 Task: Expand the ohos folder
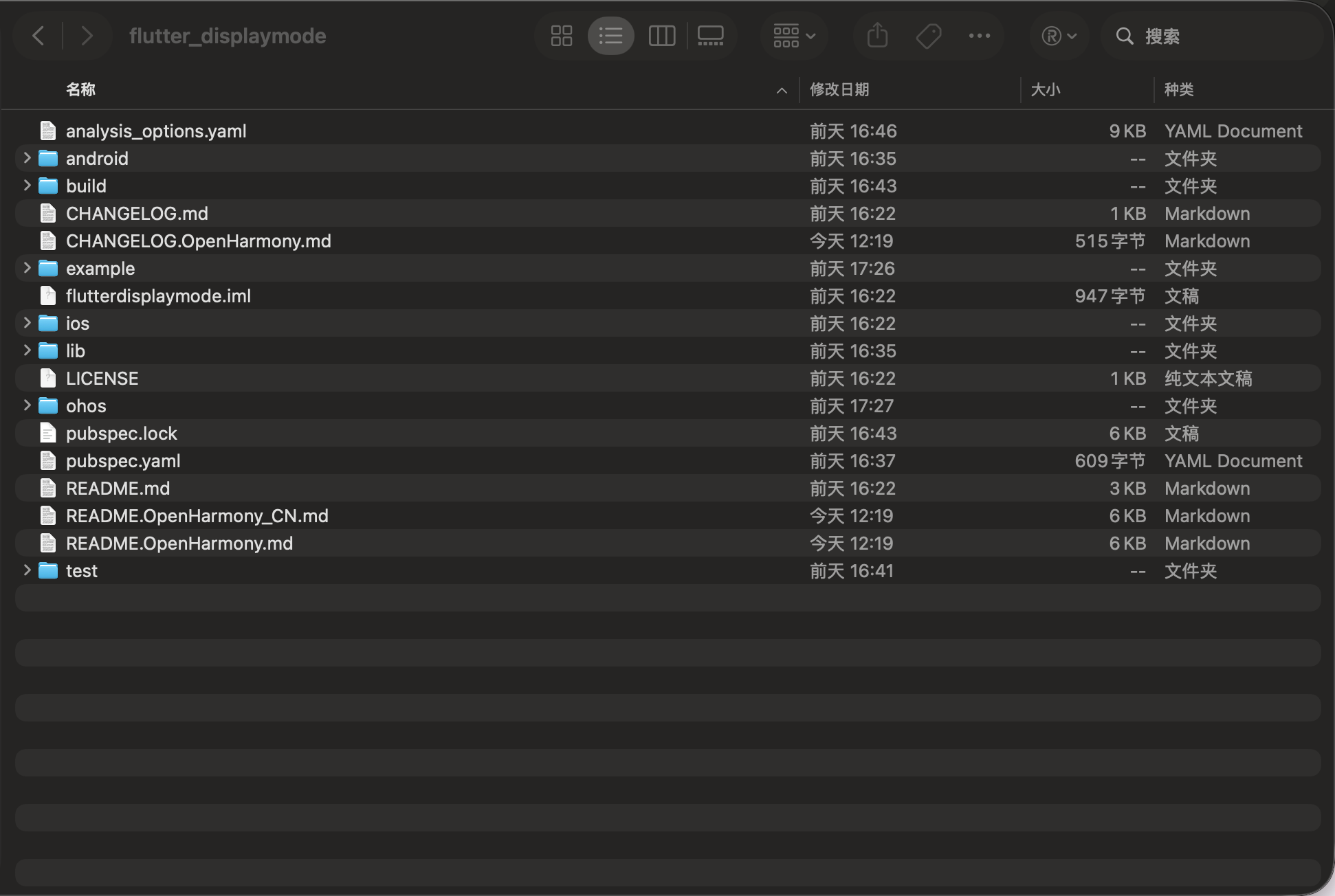tap(27, 405)
